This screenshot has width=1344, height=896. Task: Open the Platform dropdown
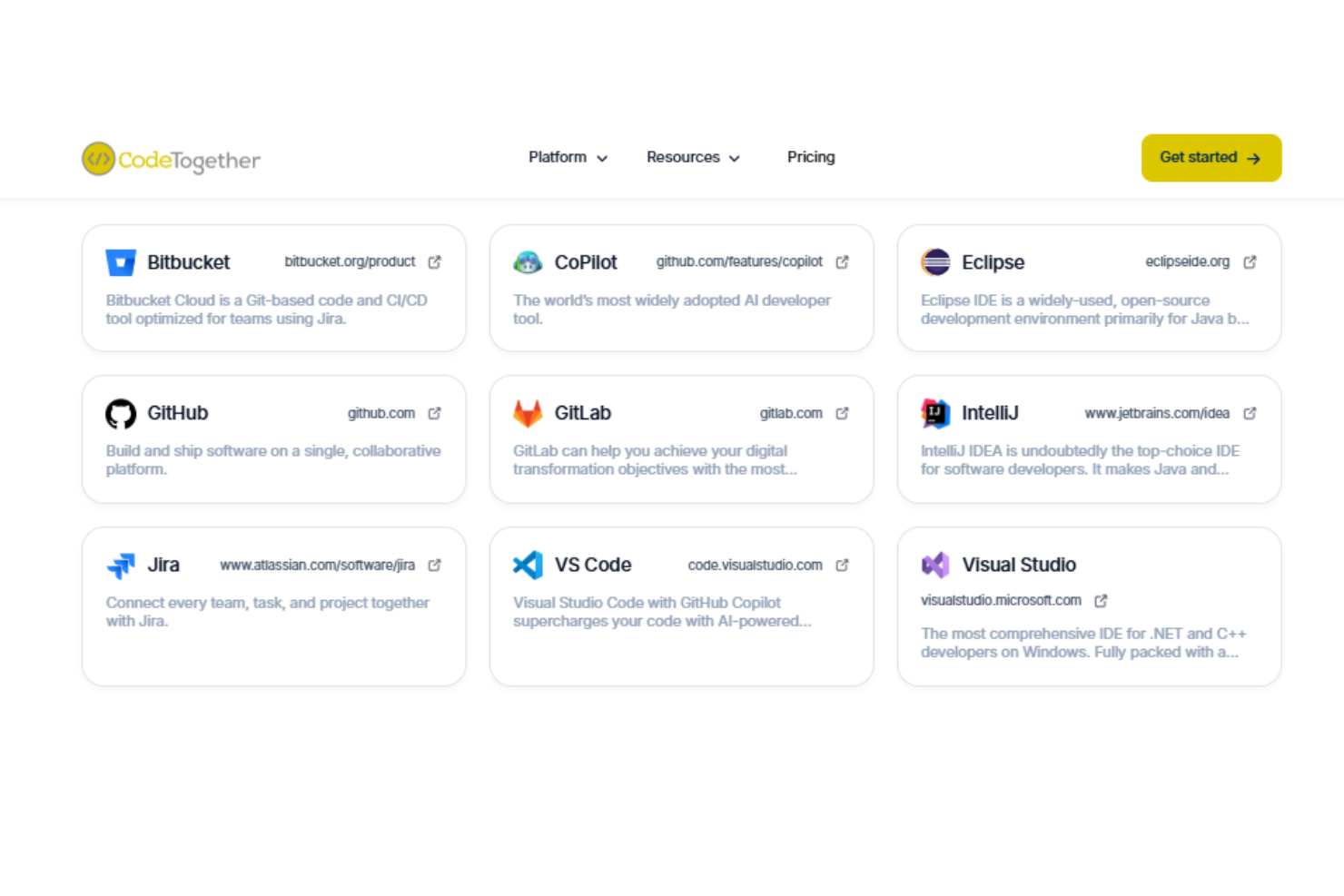tap(558, 157)
